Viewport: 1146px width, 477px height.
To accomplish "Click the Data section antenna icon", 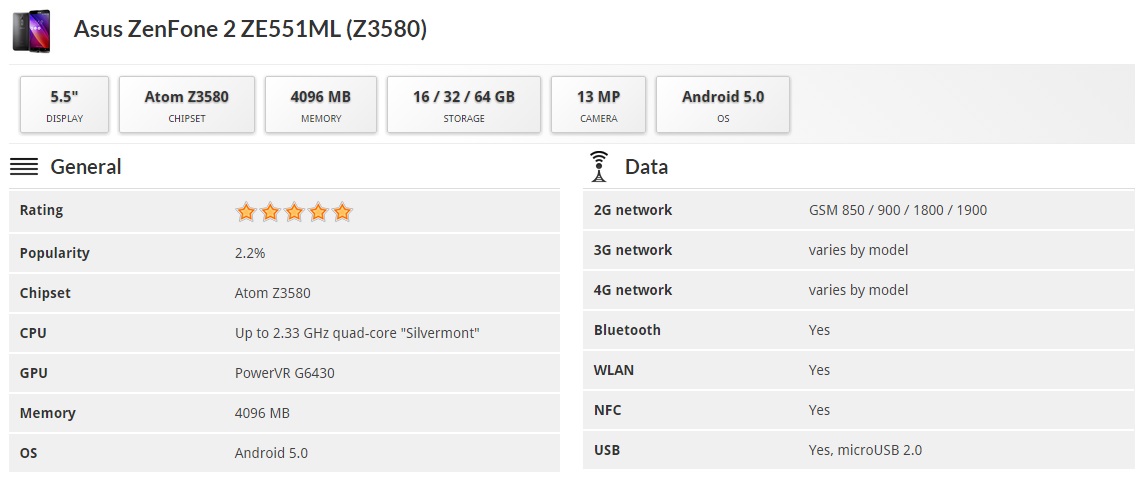I will click(599, 167).
